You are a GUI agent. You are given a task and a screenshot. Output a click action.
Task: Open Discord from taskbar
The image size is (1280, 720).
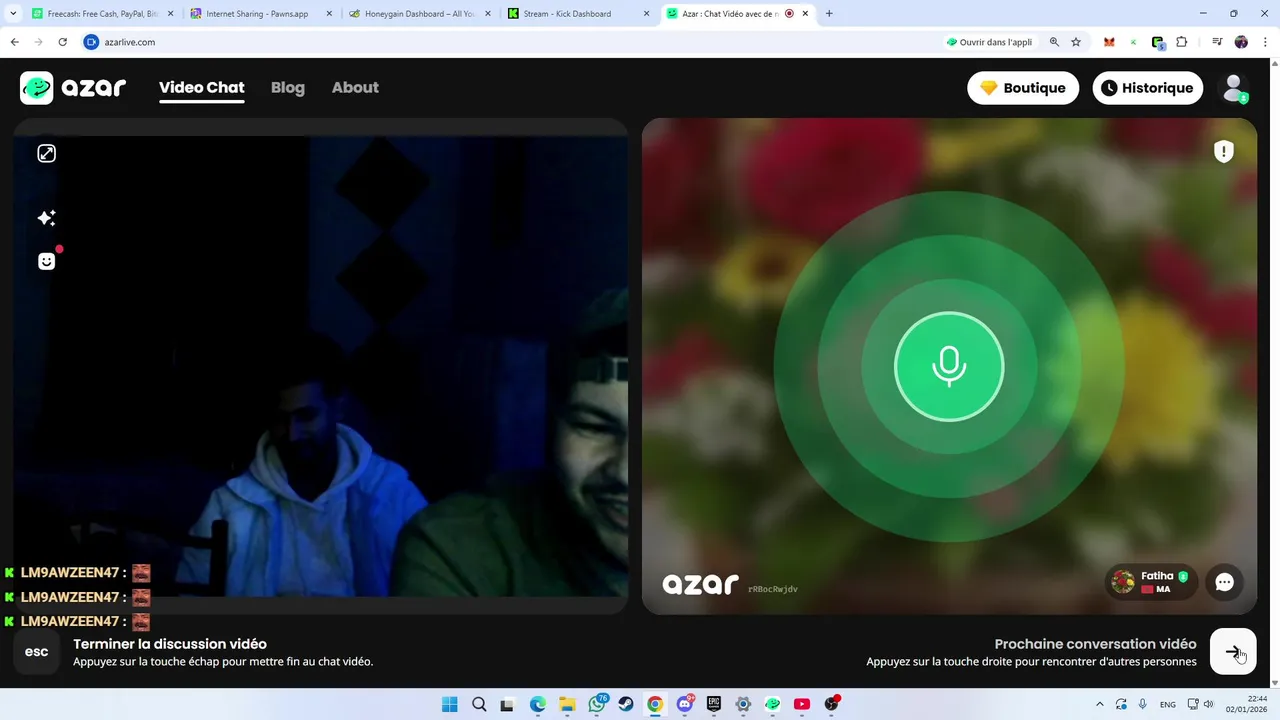[685, 704]
